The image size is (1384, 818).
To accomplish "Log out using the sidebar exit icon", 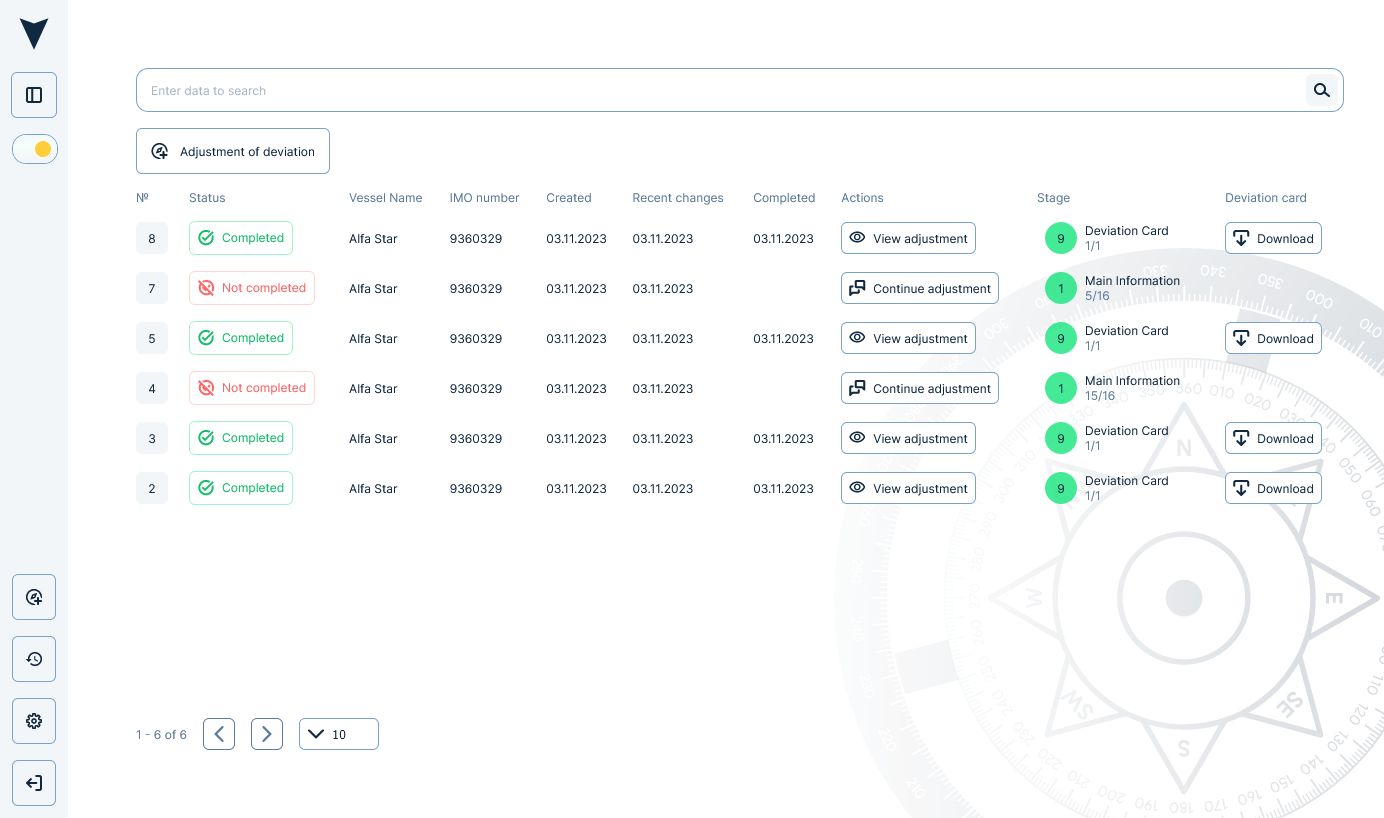I will 34,783.
